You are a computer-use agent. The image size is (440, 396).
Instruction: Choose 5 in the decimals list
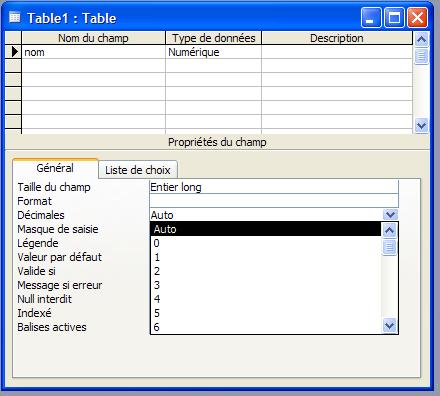[x=266, y=313]
